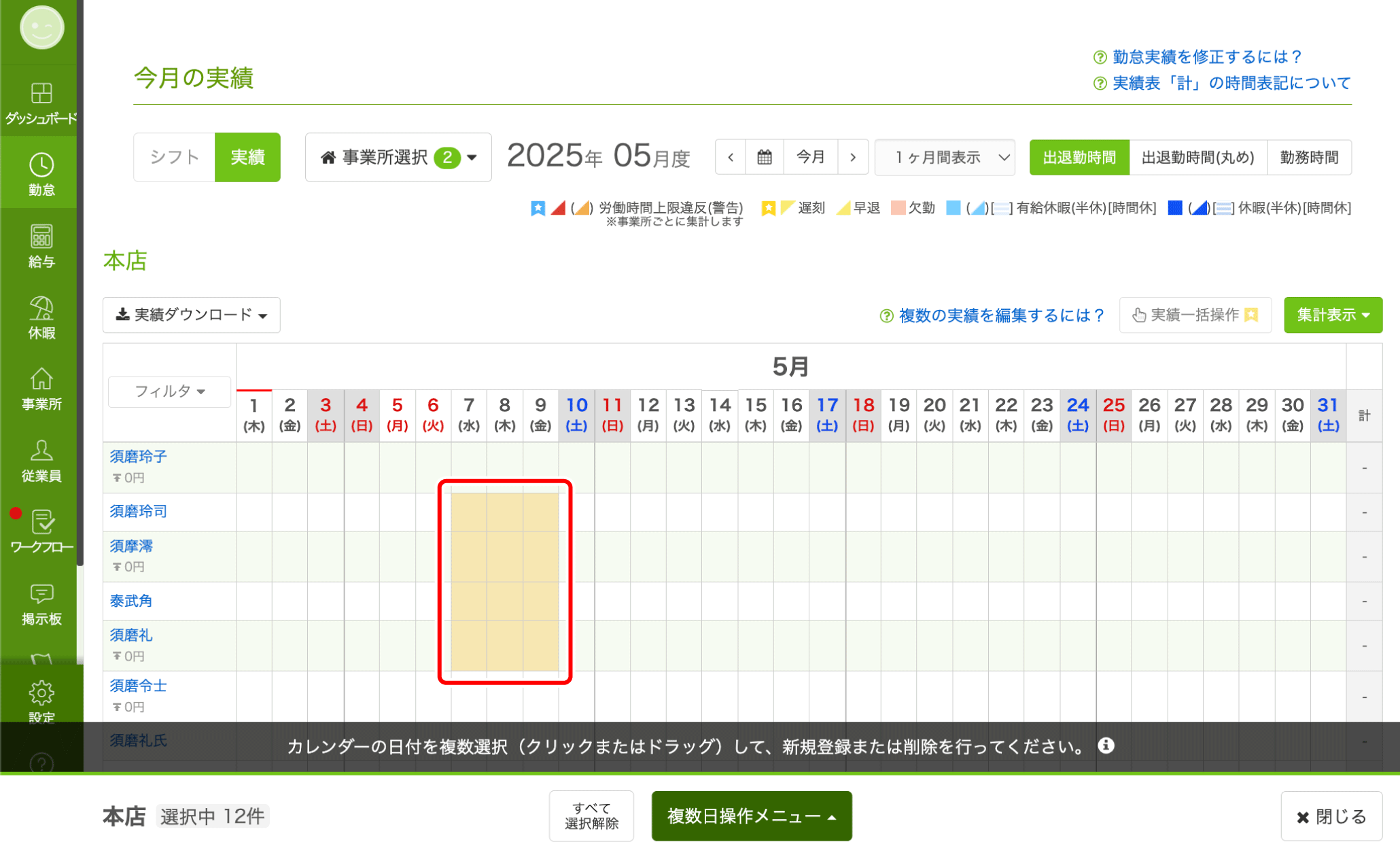The height and width of the screenshot is (857, 1400).
Task: Select May 13 cell for 須摩澪
Action: click(x=684, y=557)
